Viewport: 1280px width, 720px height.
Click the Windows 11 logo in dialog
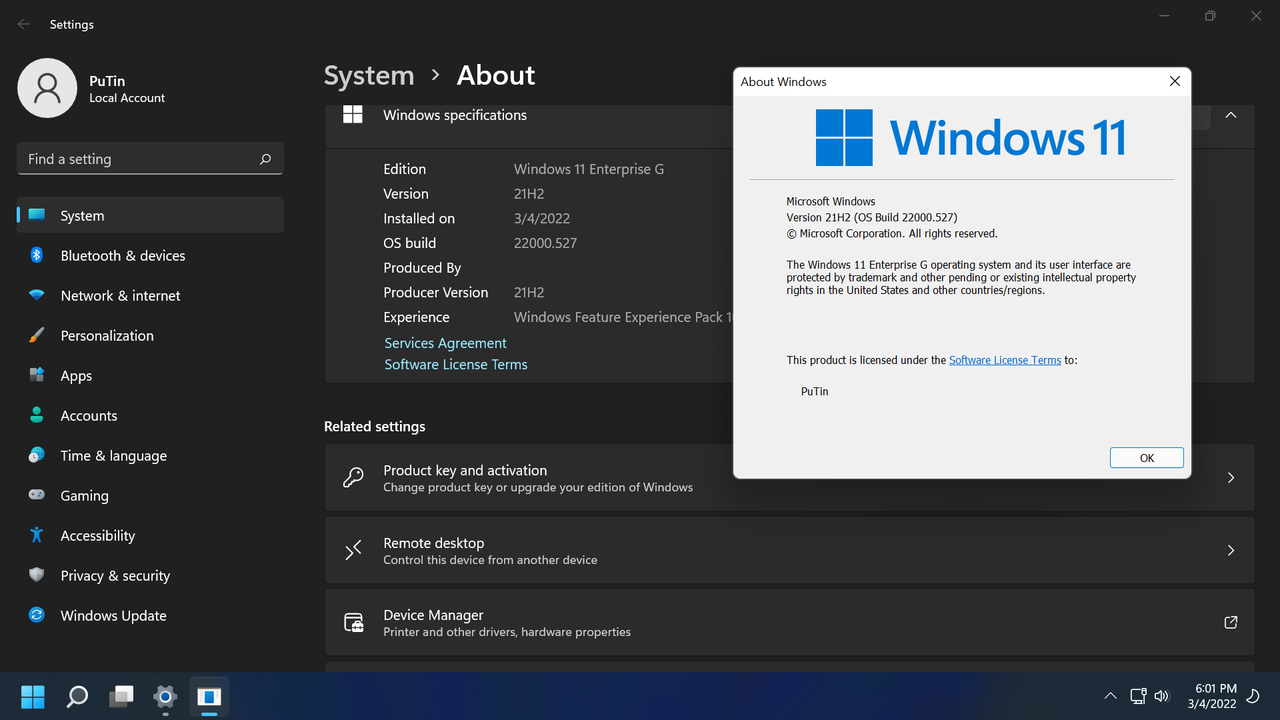970,137
